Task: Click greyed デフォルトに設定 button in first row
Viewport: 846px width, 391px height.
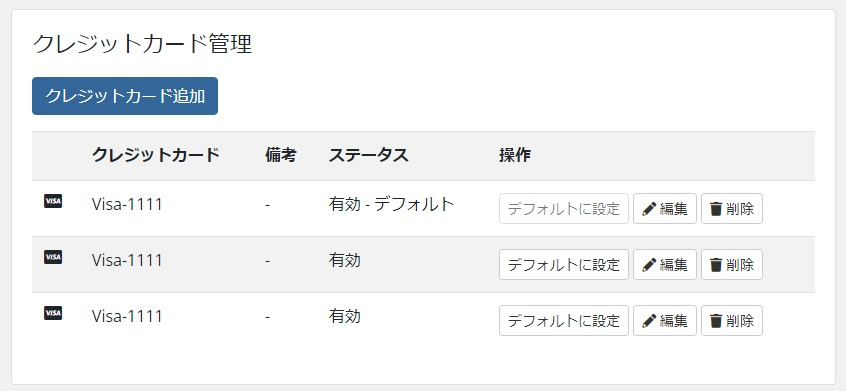Action: tap(564, 208)
